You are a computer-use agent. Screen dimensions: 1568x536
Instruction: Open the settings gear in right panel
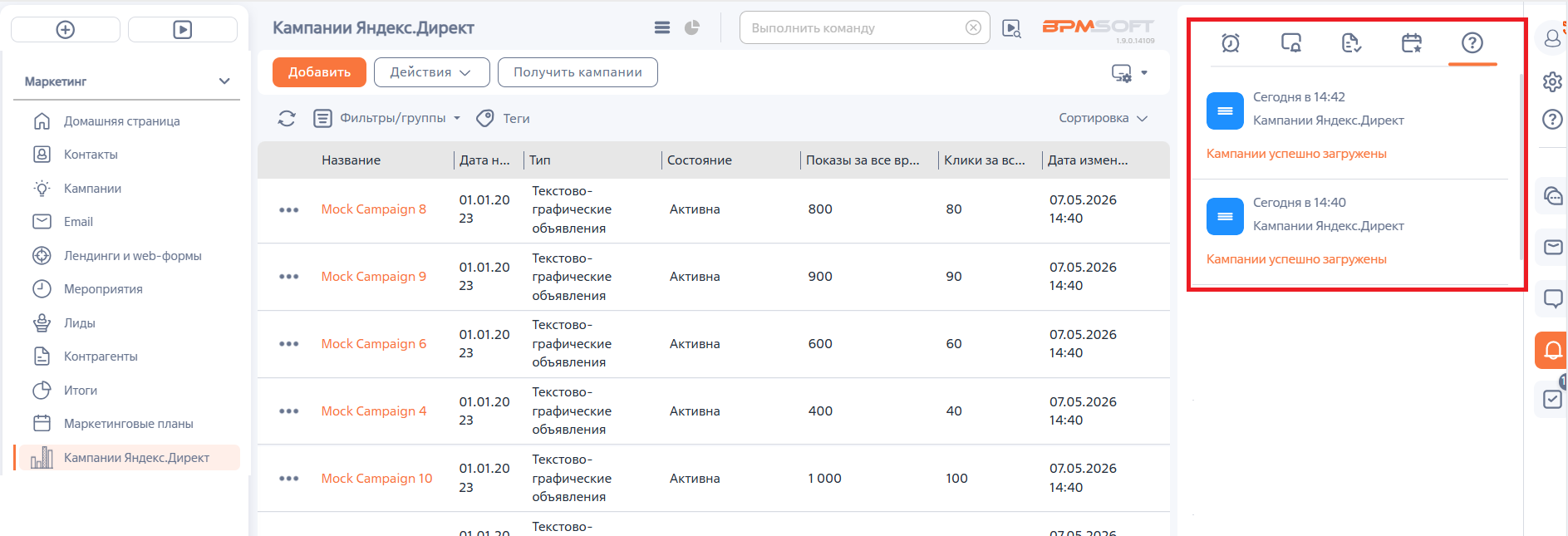point(1552,81)
